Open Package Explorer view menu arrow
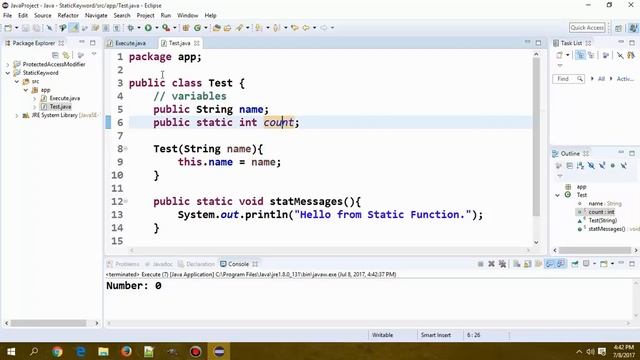640x360 pixels. (94, 54)
